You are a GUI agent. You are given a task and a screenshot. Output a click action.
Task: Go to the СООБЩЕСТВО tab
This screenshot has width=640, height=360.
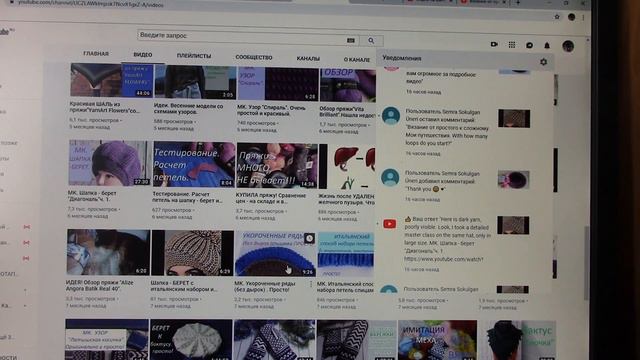pos(254,58)
